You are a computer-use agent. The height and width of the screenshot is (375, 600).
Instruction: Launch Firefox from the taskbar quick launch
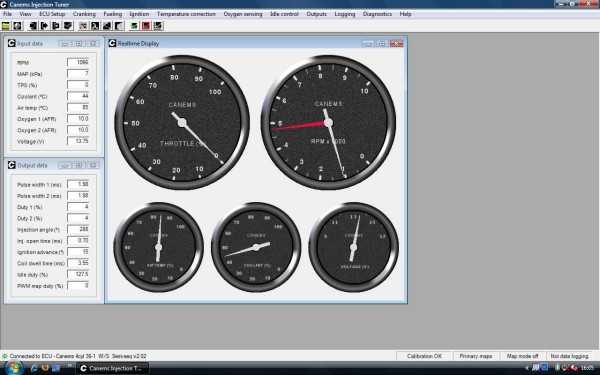45,368
